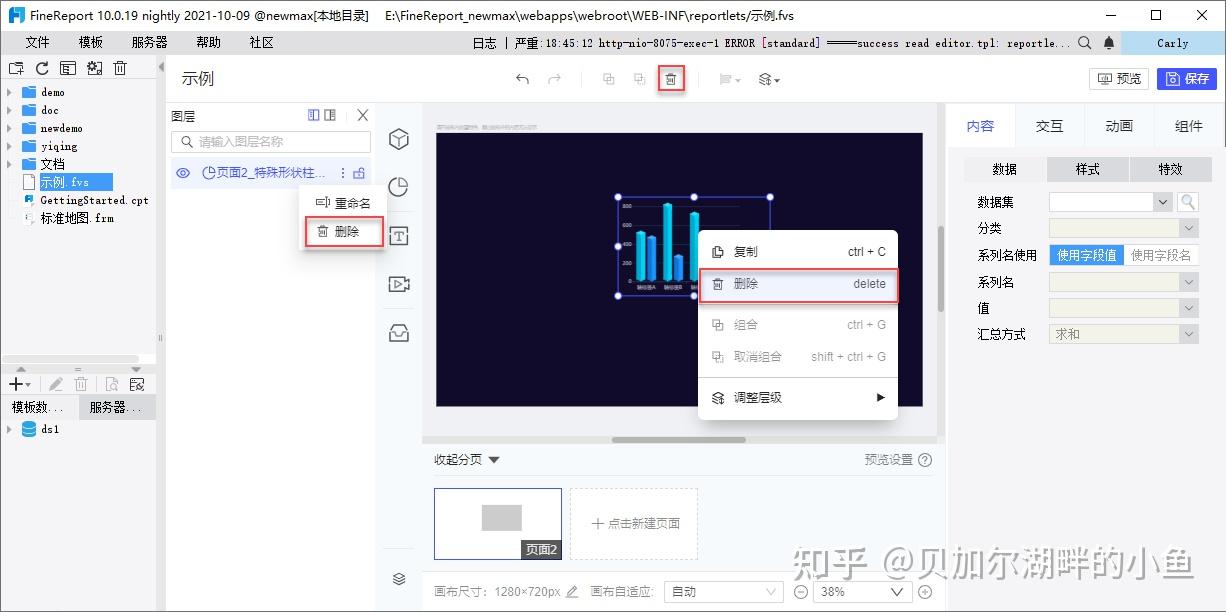Click the highlighted delete trash icon in toolbar

click(670, 78)
